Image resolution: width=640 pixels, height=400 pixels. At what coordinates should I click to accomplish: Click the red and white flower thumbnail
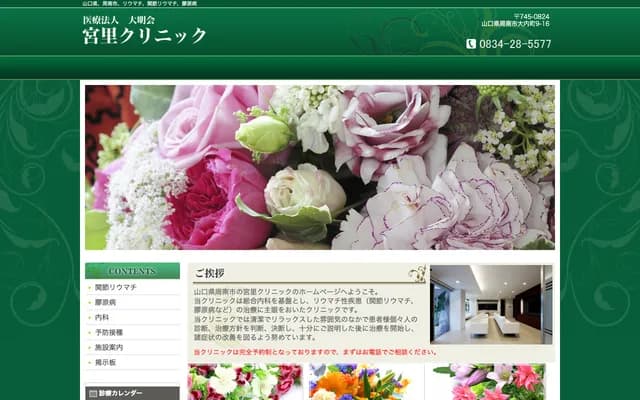tap(245, 382)
